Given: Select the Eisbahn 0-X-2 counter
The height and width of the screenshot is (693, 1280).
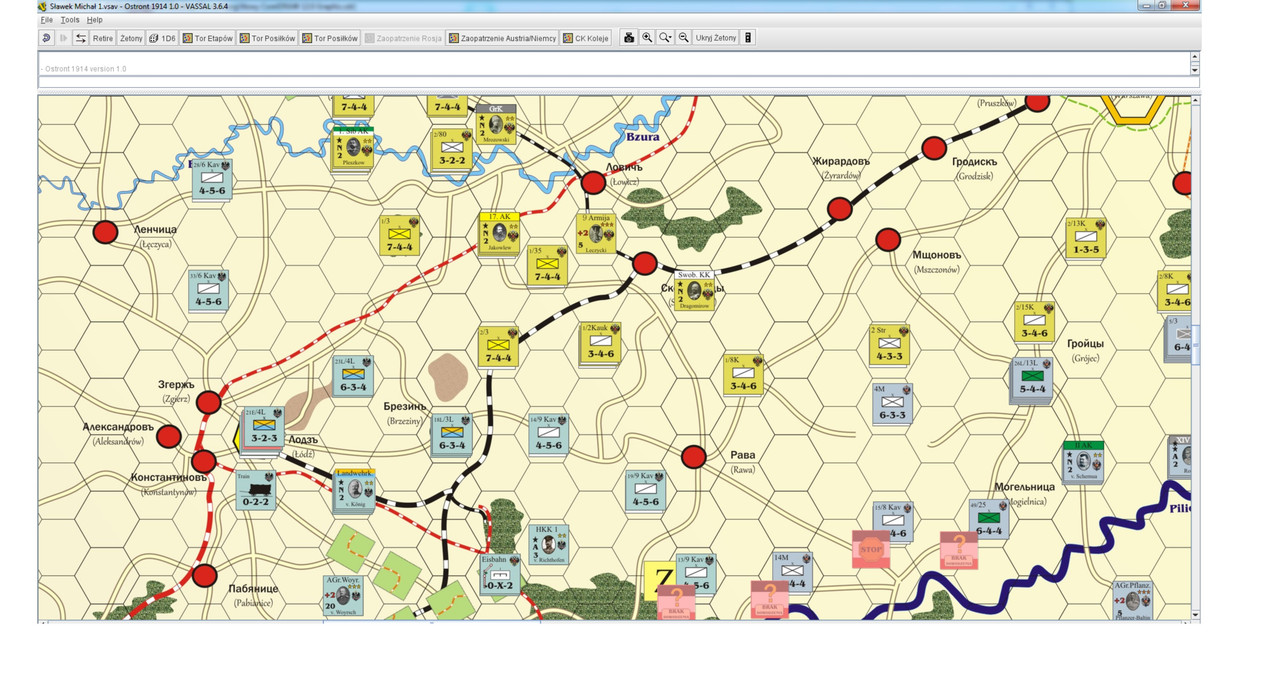Looking at the screenshot, I should [500, 574].
